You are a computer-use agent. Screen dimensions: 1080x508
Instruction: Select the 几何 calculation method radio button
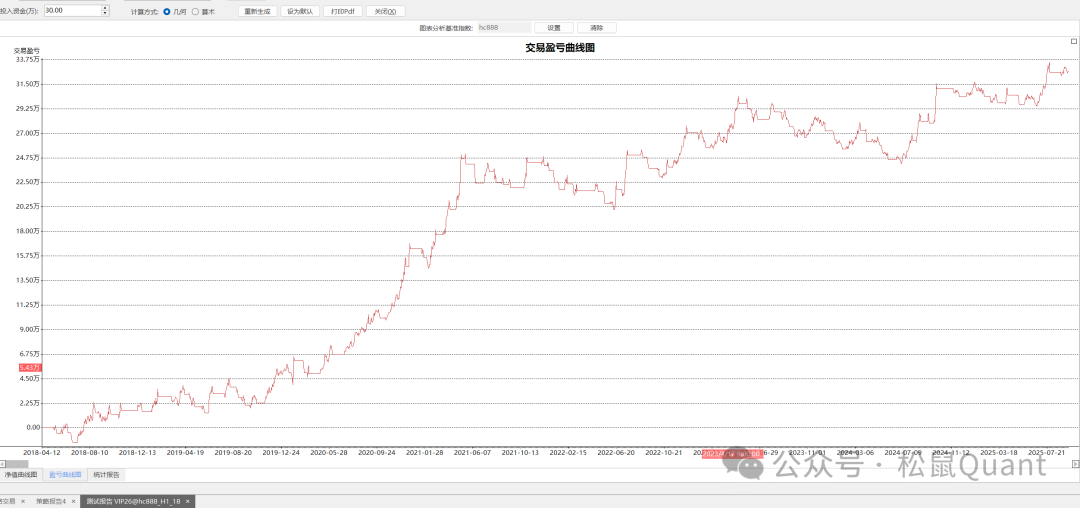click(166, 10)
